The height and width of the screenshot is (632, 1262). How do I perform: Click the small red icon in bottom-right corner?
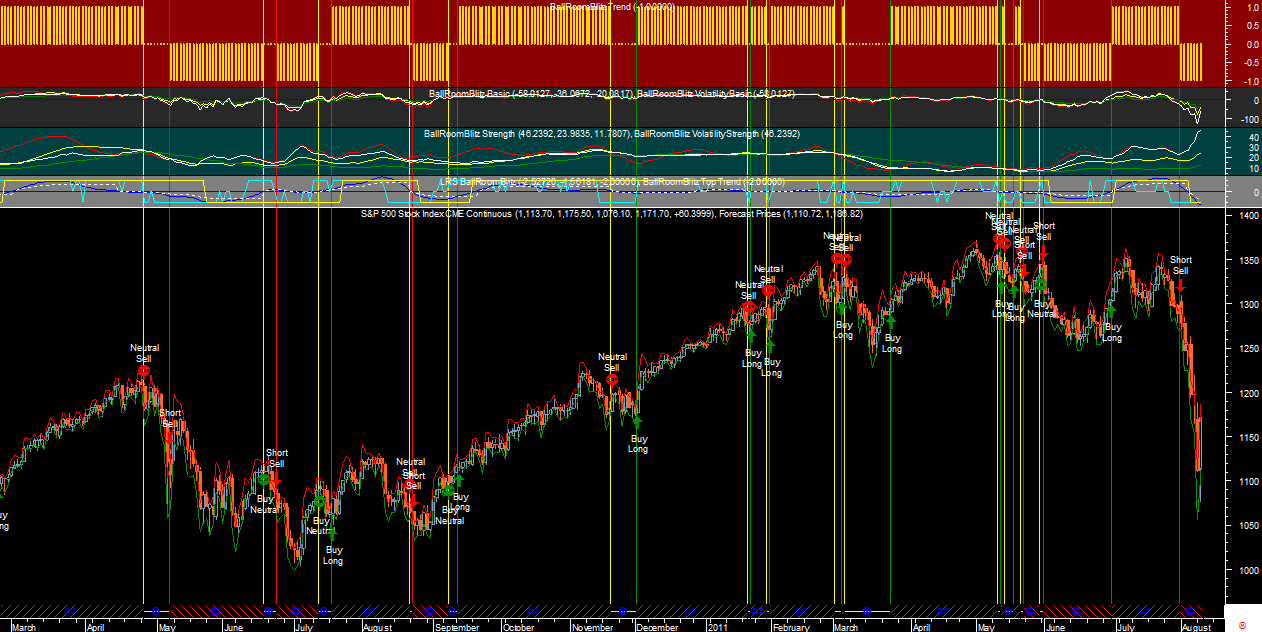[1242, 625]
